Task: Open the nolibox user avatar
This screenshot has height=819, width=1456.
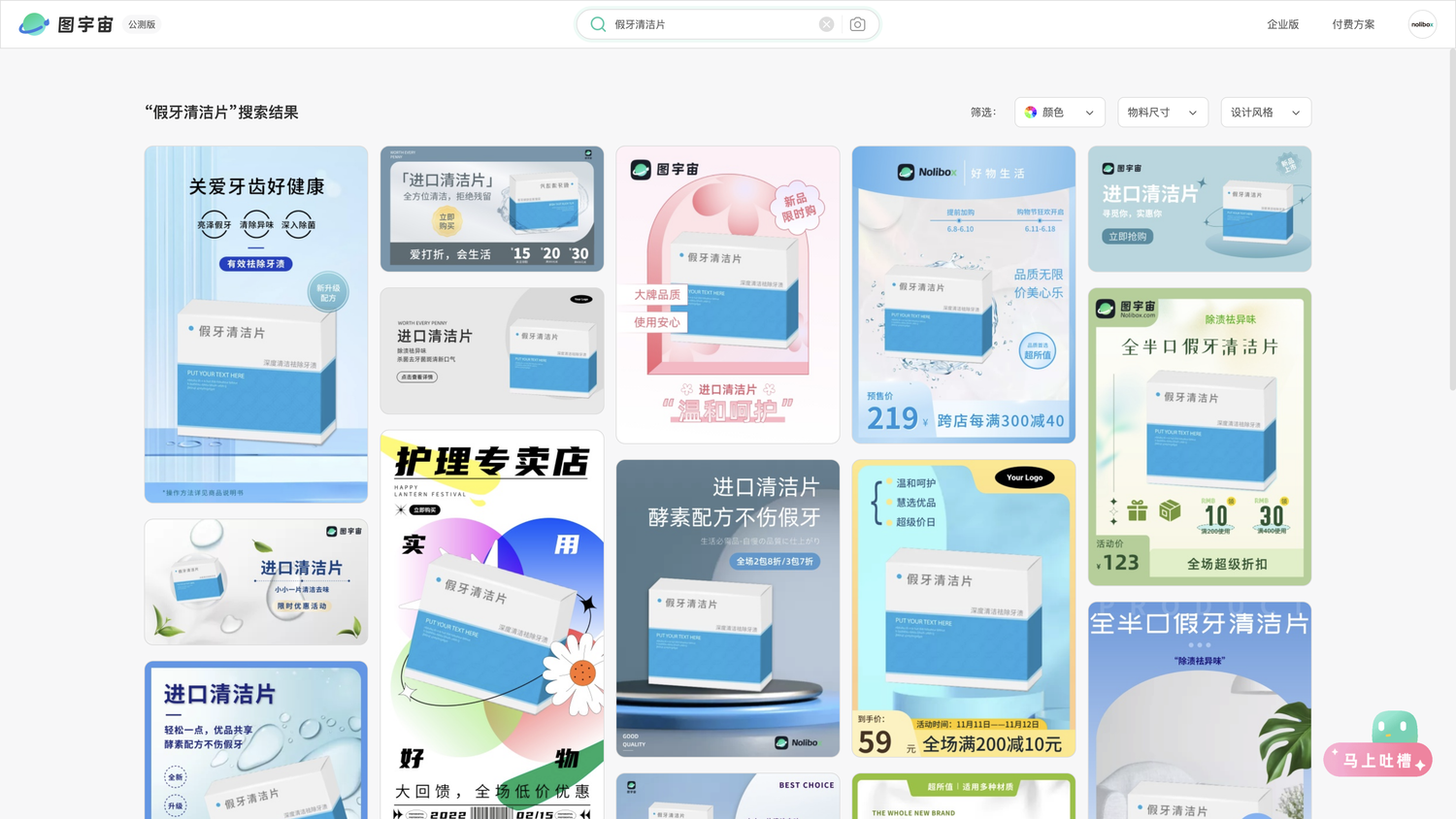Action: pyautogui.click(x=1422, y=24)
